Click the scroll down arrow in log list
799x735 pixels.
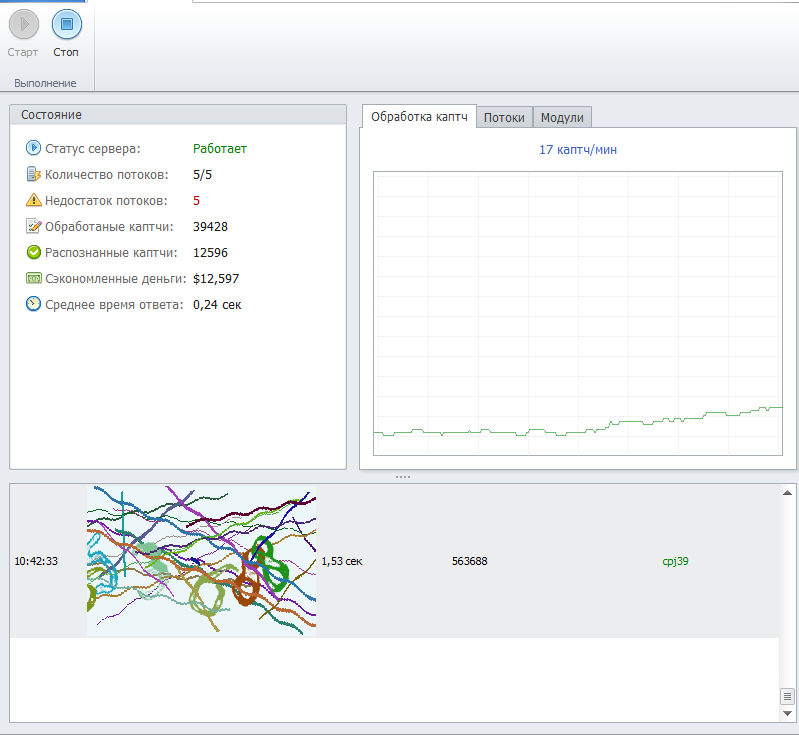787,714
